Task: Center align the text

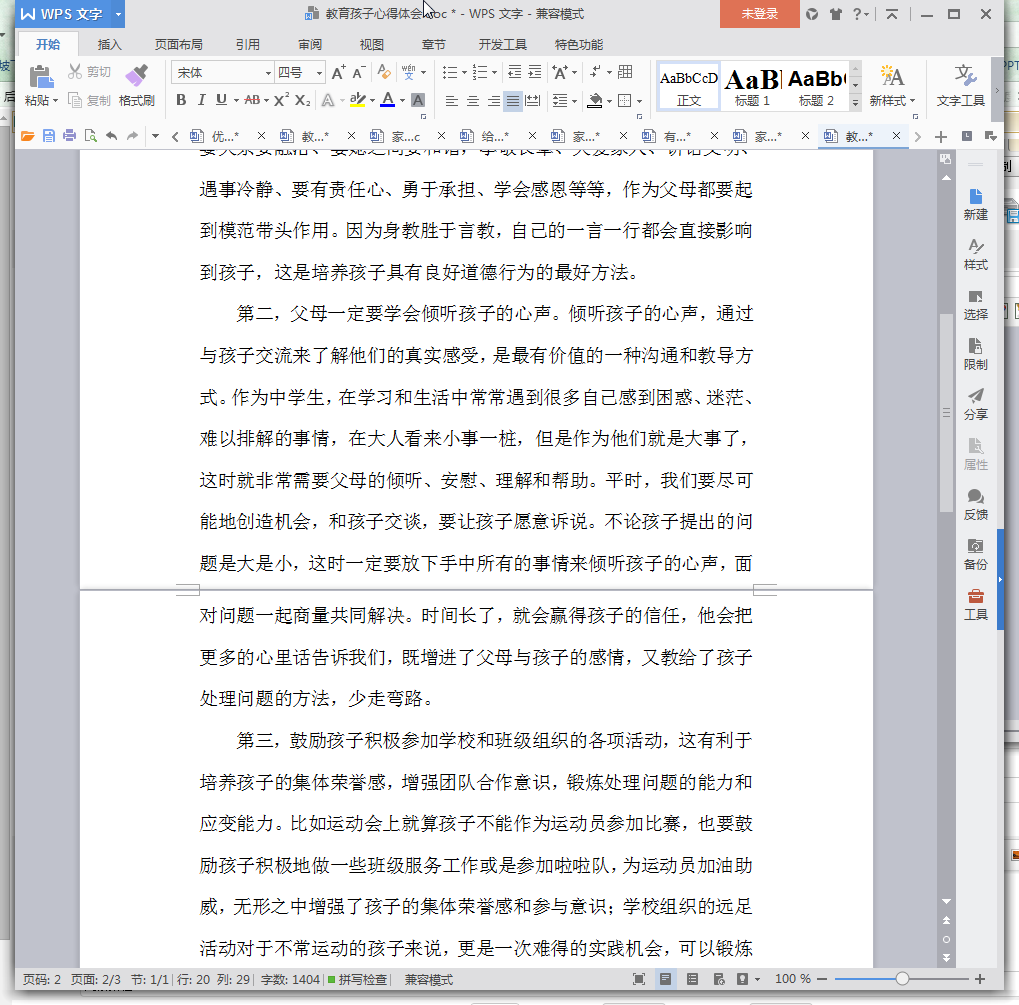Action: (472, 101)
